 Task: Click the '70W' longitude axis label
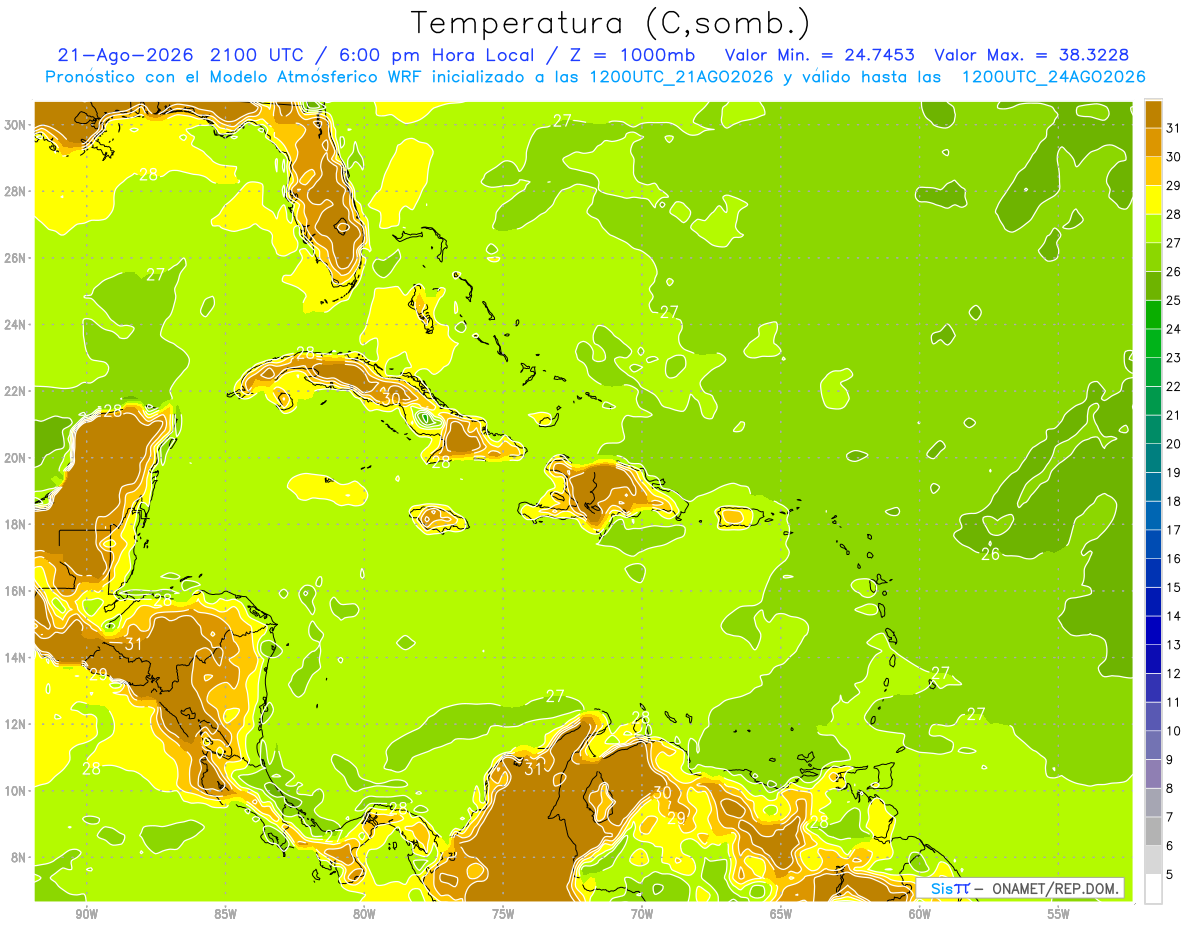(x=642, y=914)
